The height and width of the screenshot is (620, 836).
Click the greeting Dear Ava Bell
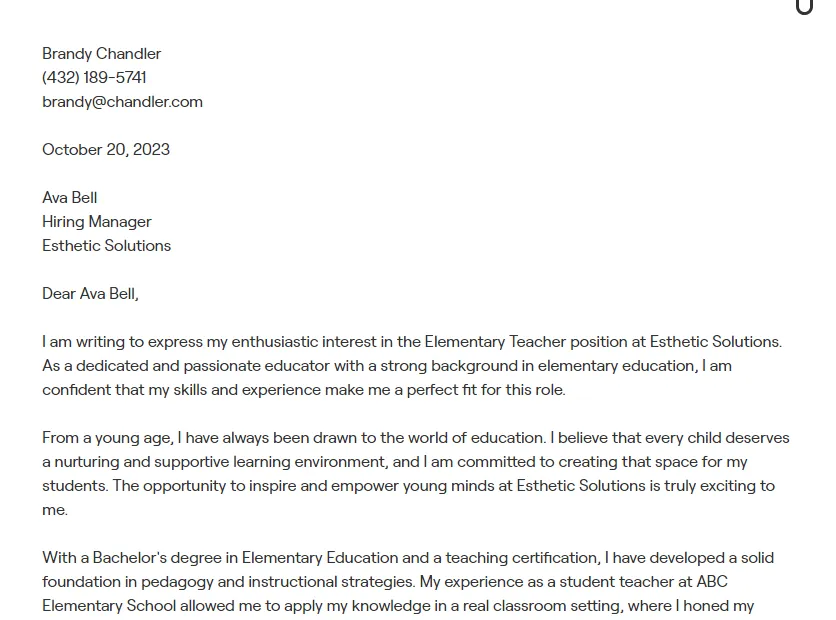coord(90,294)
